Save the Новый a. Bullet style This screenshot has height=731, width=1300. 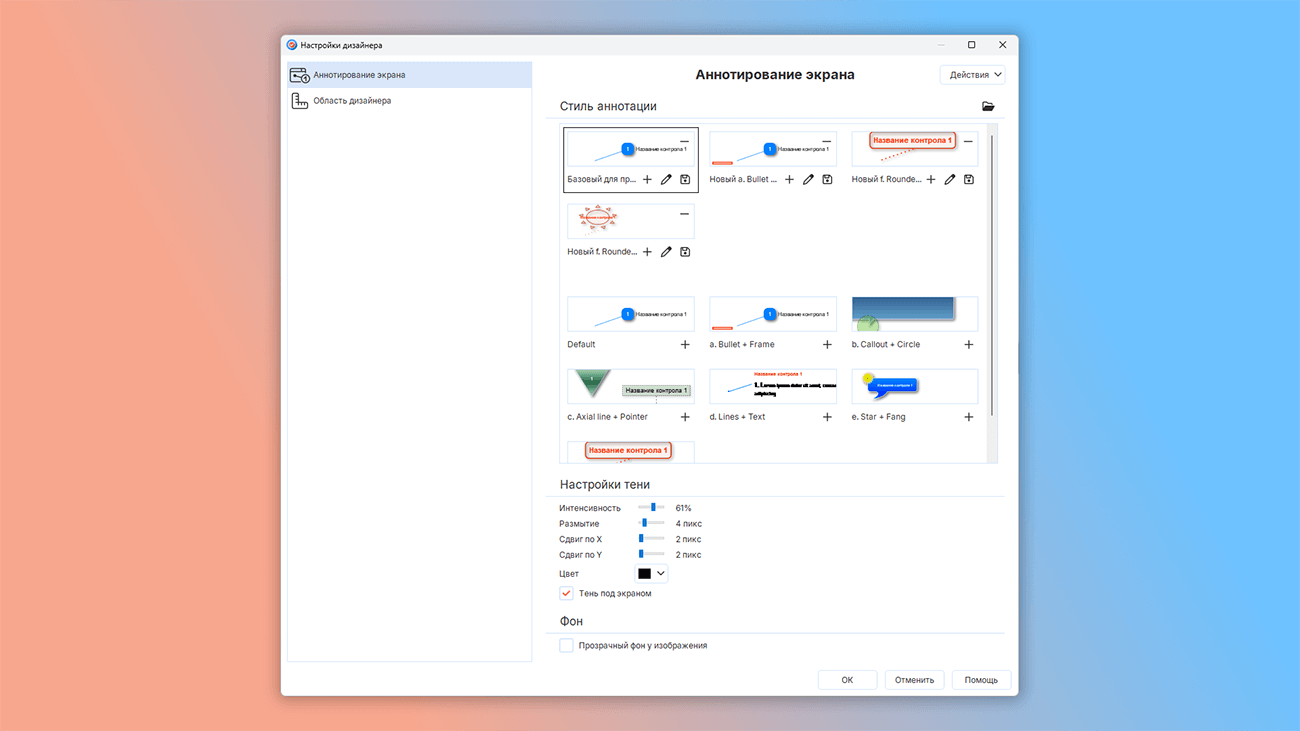pyautogui.click(x=827, y=180)
